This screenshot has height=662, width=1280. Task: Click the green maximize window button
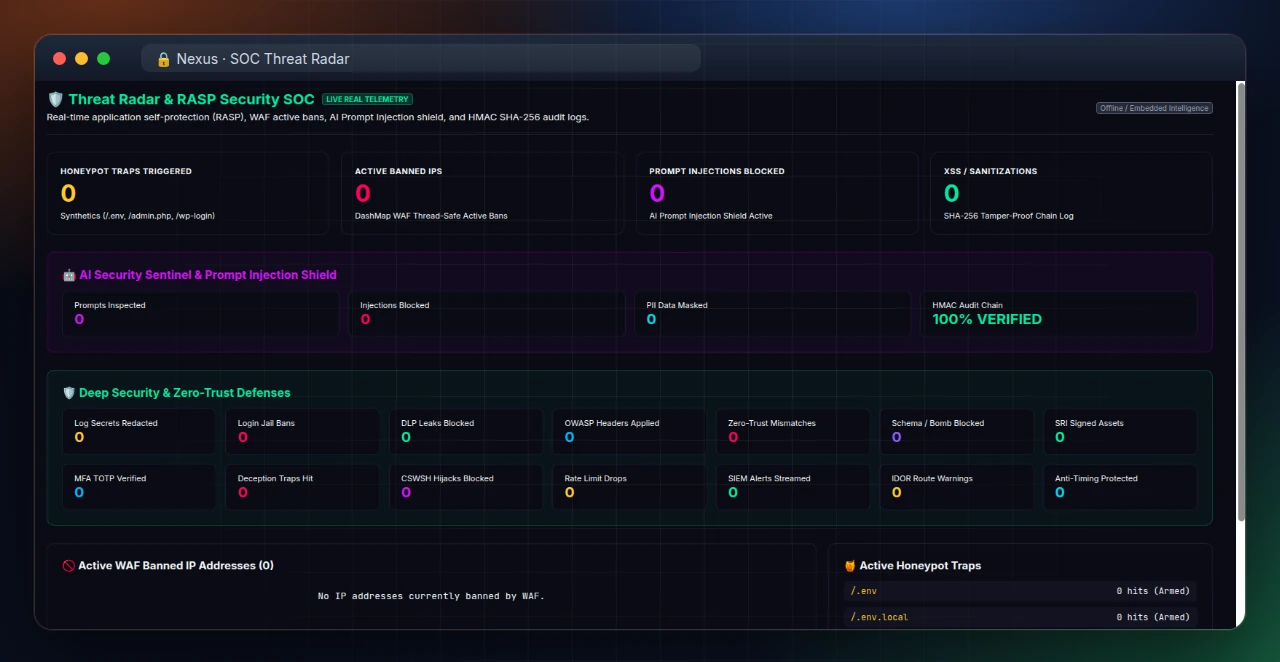pyautogui.click(x=103, y=59)
